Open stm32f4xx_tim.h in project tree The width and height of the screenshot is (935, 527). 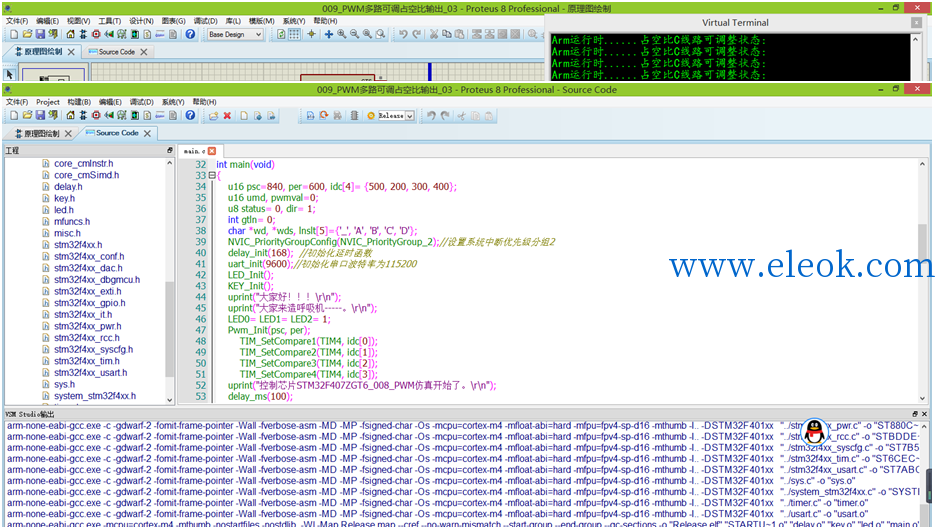[86, 361]
